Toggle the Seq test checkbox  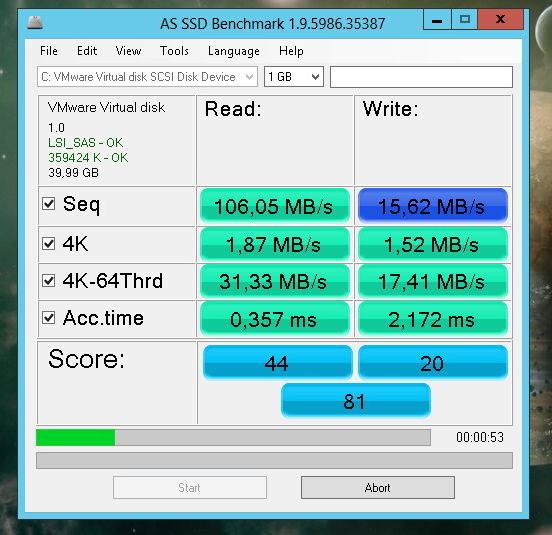coord(49,203)
